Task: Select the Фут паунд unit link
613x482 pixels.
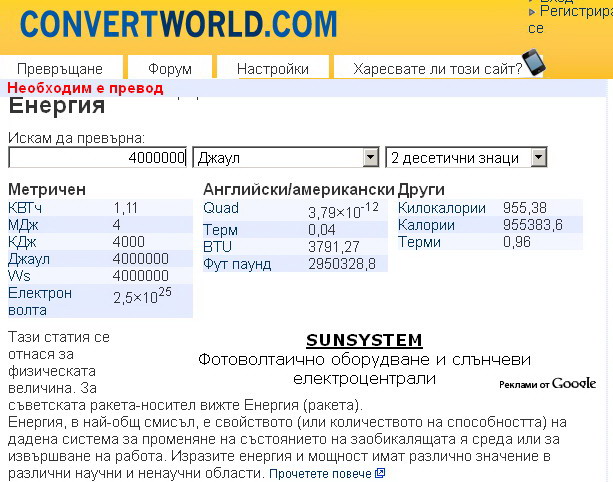Action: point(237,264)
